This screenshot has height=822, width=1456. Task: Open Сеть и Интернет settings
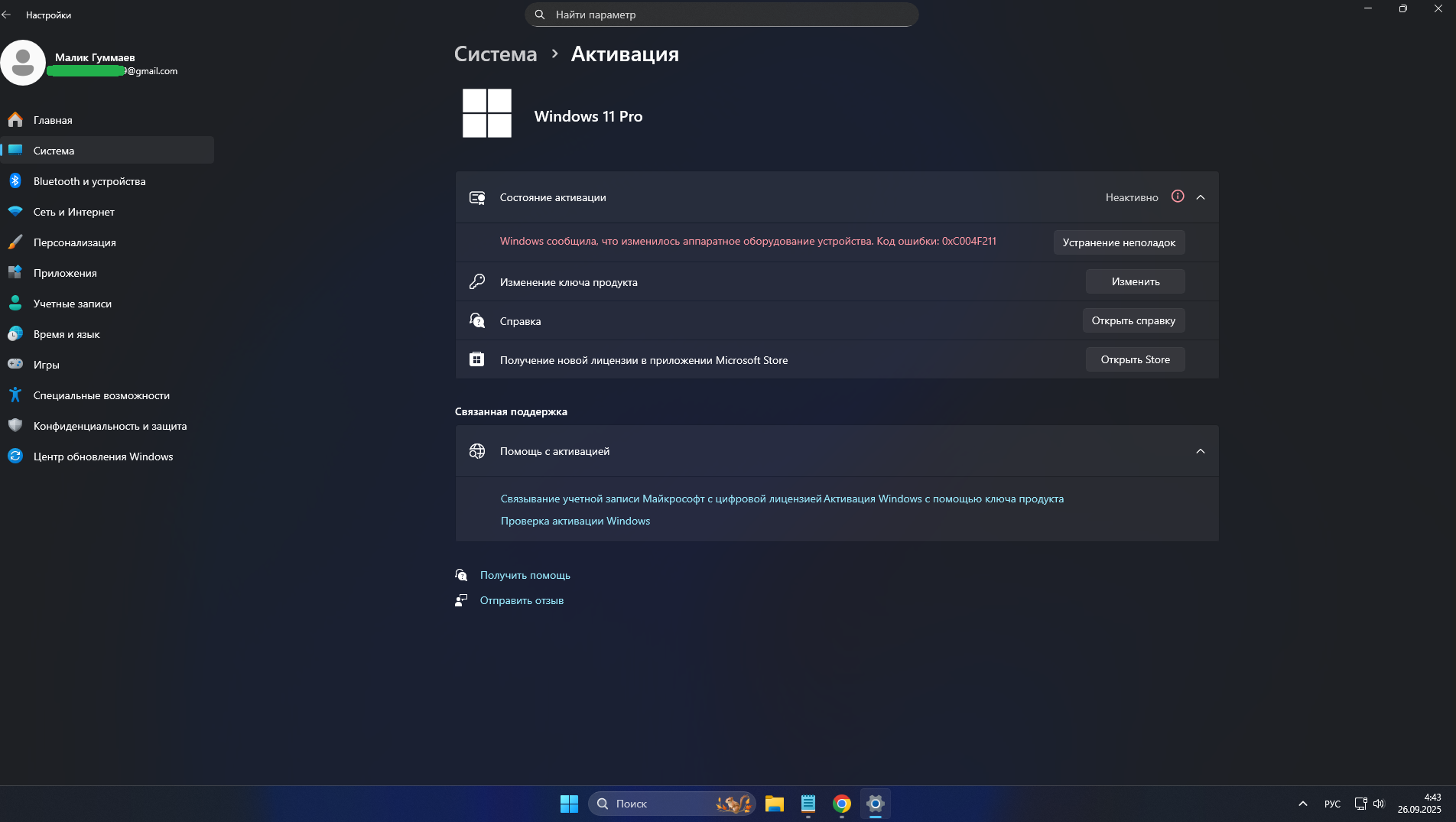[x=107, y=212]
